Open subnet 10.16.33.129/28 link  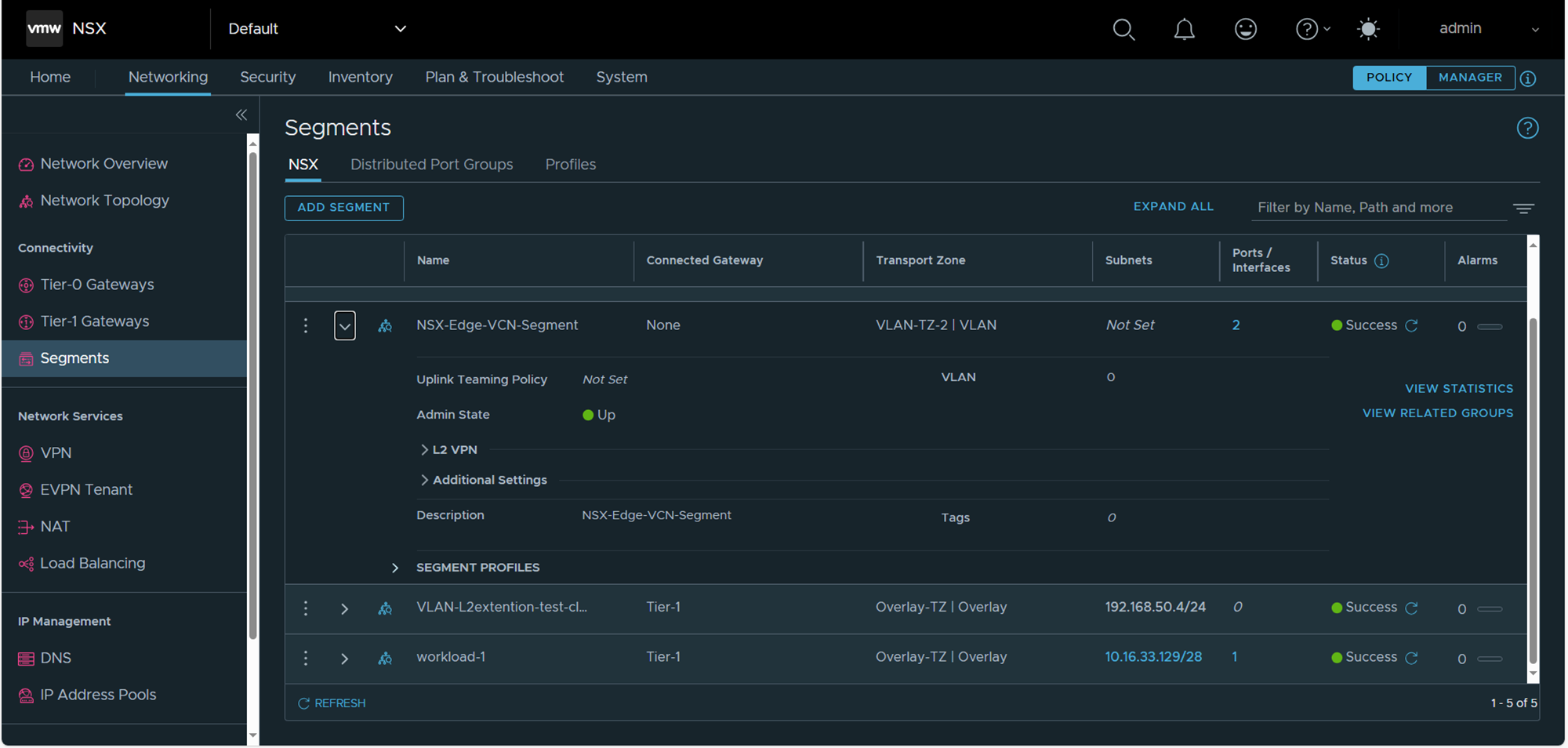coord(1153,657)
